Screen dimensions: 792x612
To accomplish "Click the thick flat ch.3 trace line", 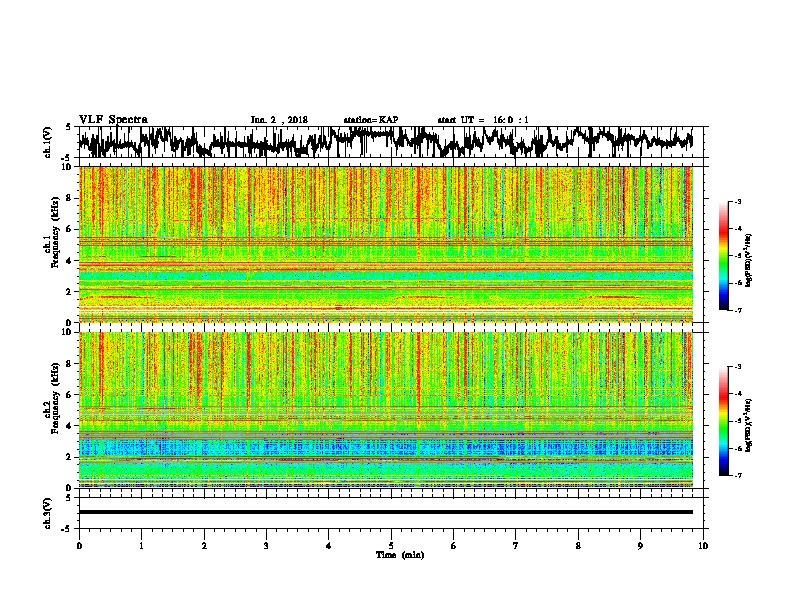I will 386,512.
